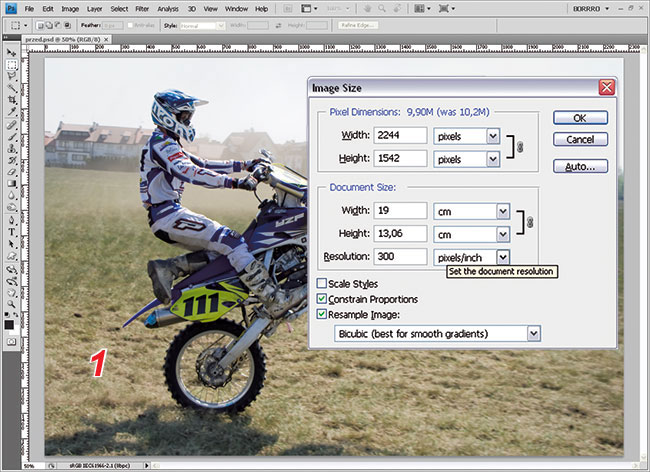Select the Move tool
This screenshot has height=472, width=650.
11,51
